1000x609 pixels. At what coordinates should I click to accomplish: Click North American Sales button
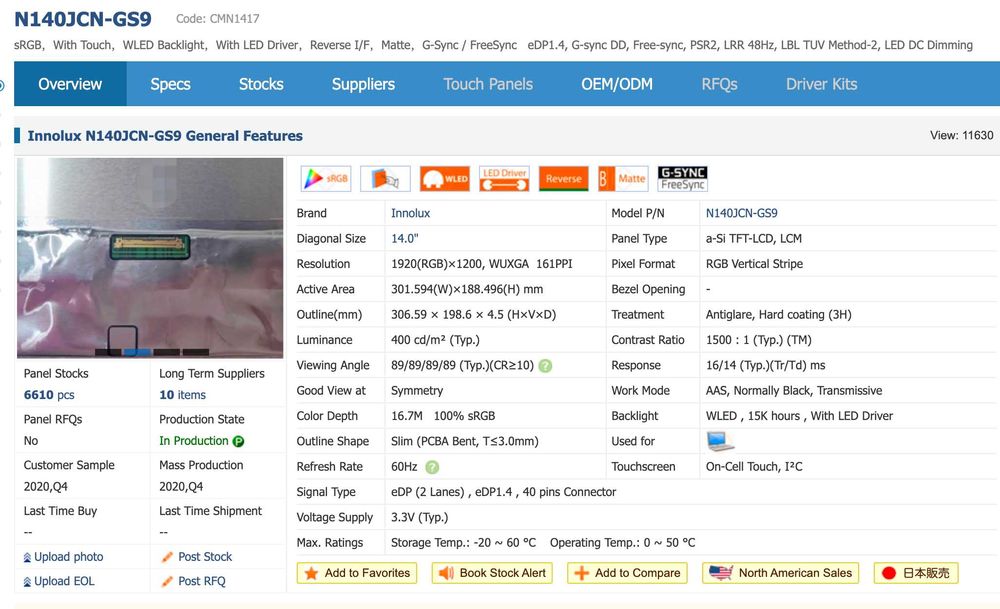coord(781,573)
